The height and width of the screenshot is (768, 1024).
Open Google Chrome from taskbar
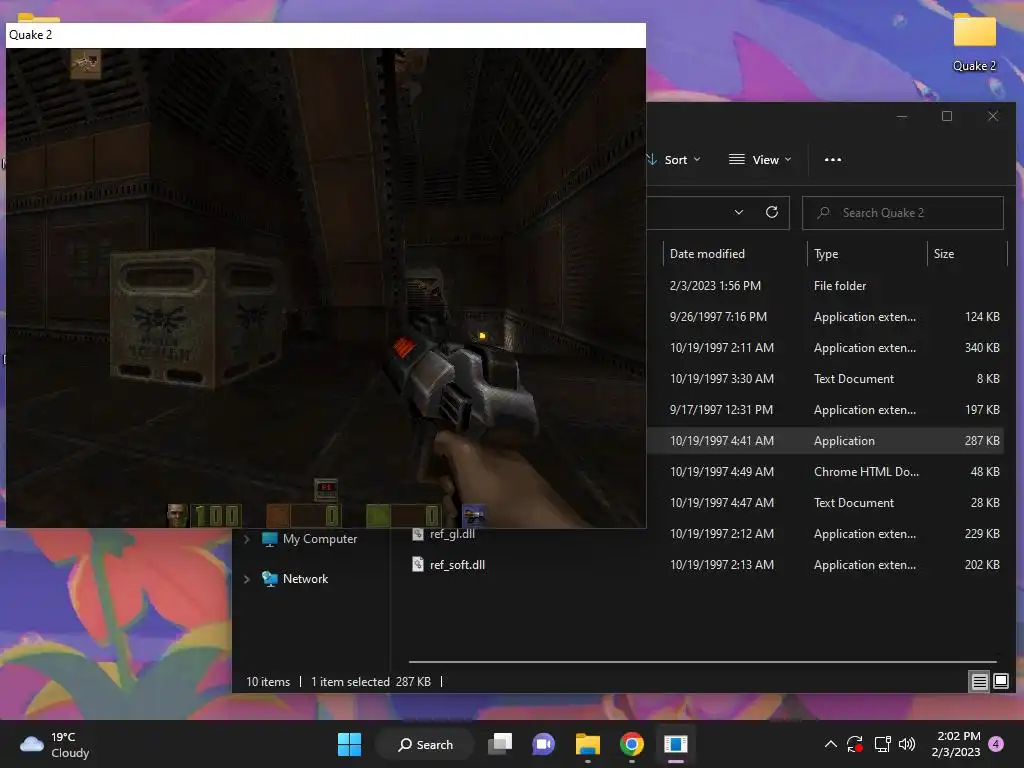632,744
